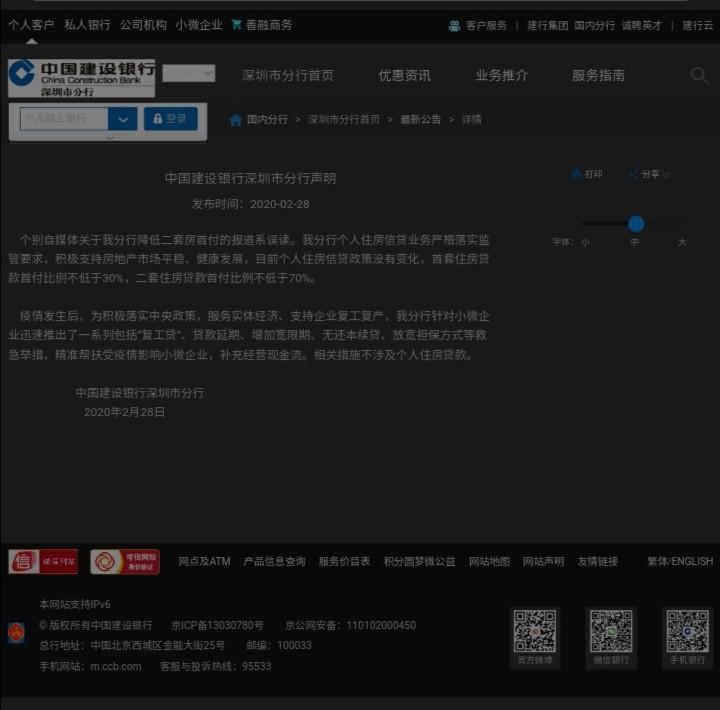Click the China Construction Bank logo
The image size is (720, 710).
[81, 78]
